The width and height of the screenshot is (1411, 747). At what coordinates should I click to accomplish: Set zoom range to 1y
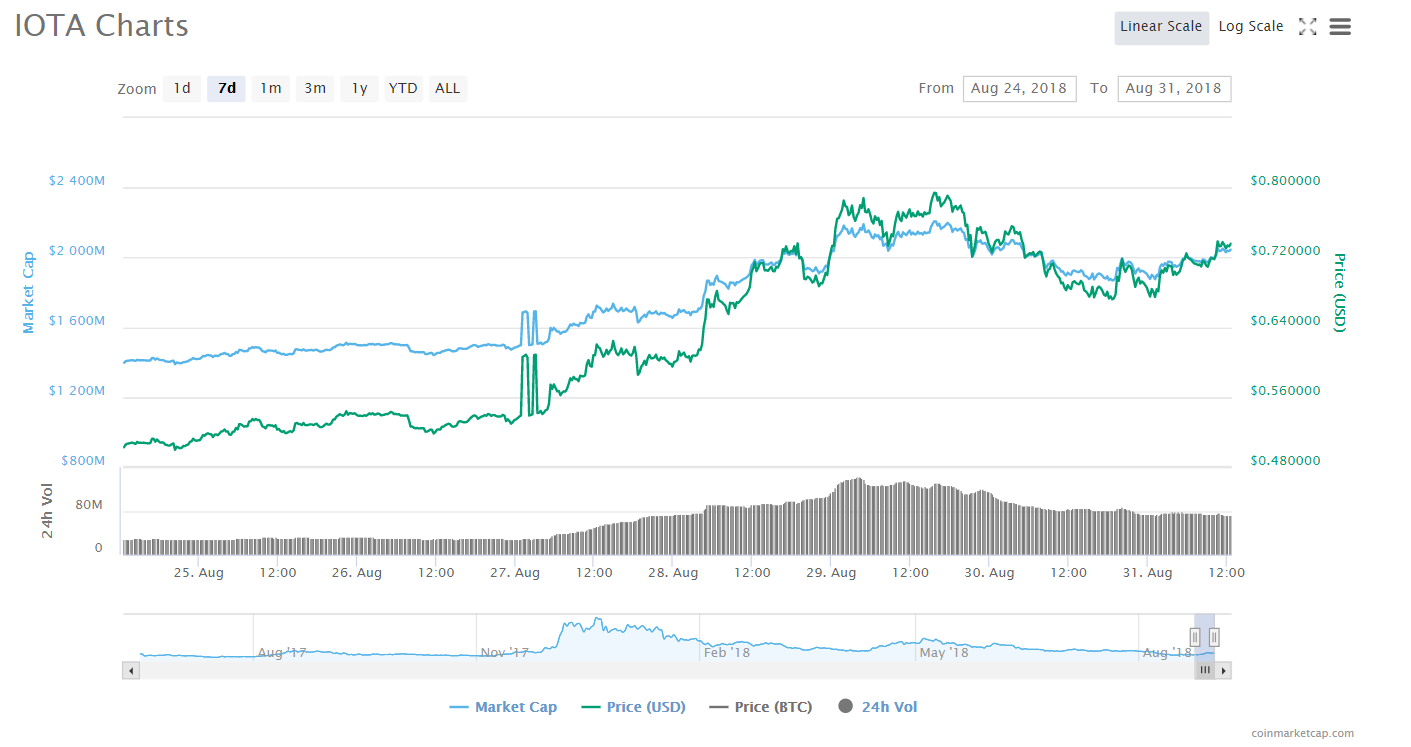(x=359, y=88)
